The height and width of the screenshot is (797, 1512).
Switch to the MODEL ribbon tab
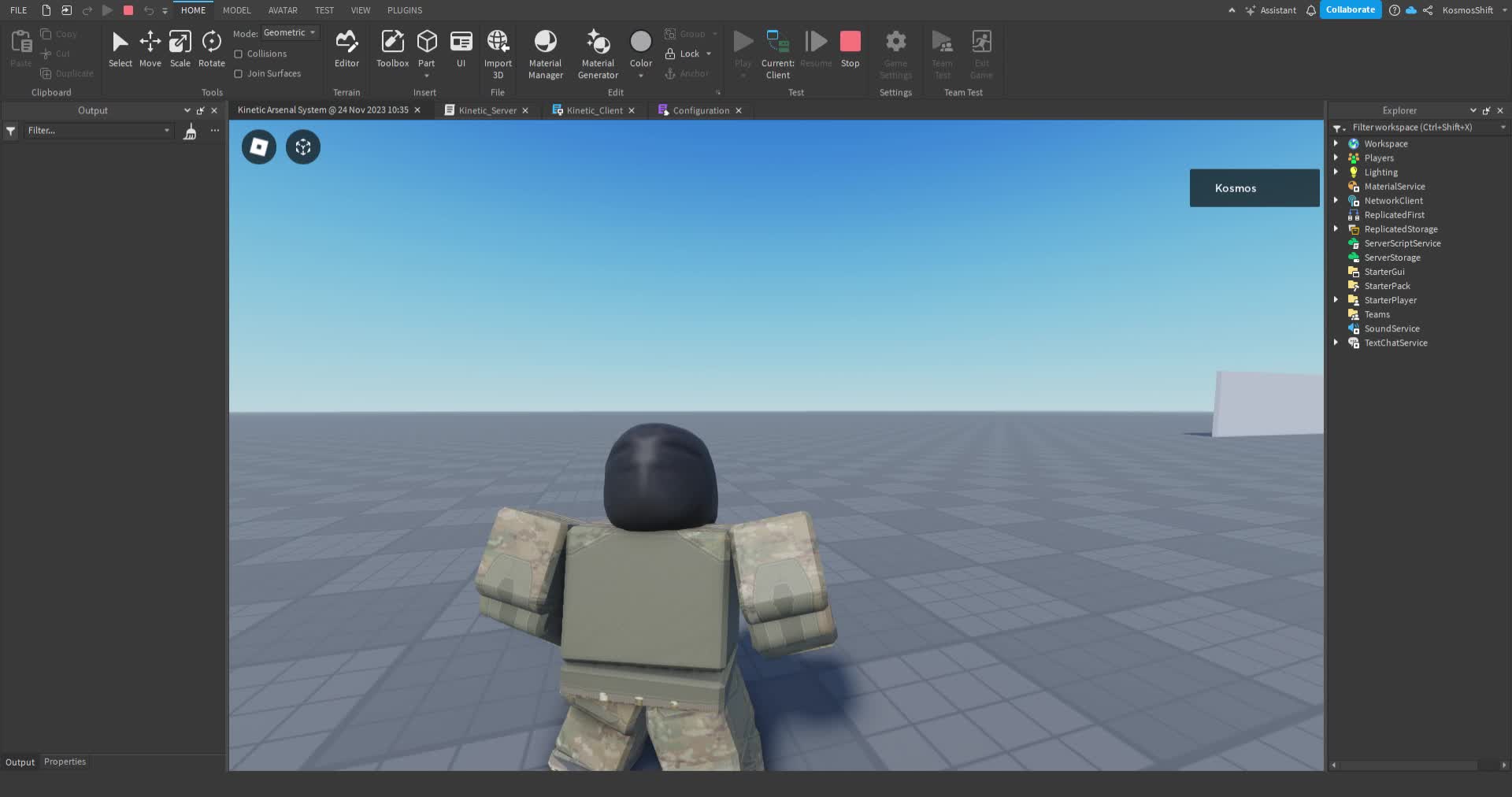tap(235, 10)
